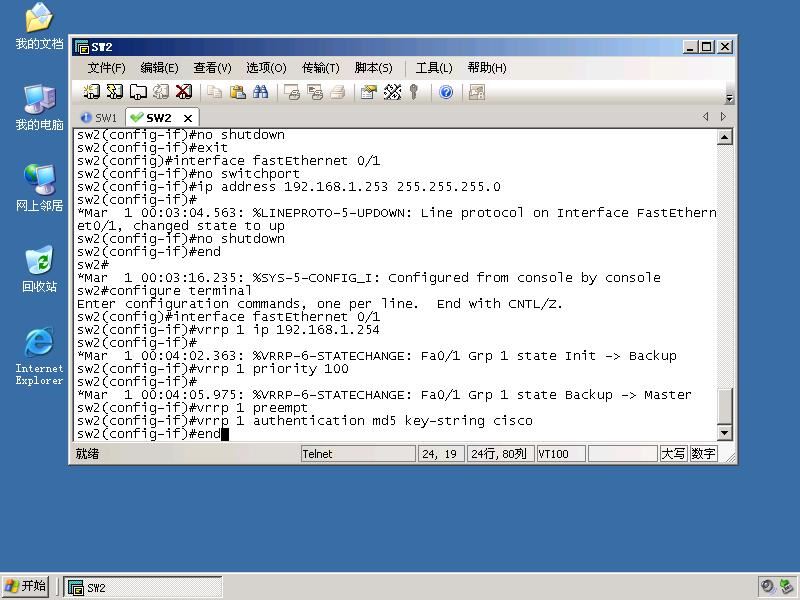This screenshot has width=800, height=600.
Task: Click the '24, 19' cursor position status
Action: pos(441,454)
